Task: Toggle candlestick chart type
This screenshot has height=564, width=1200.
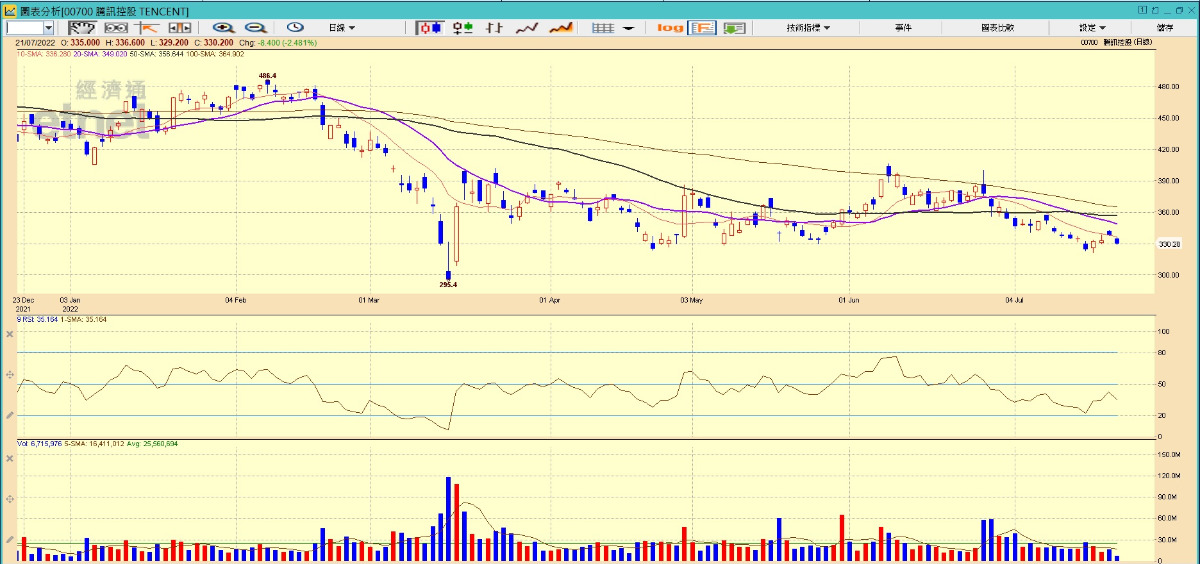Action: [x=429, y=28]
